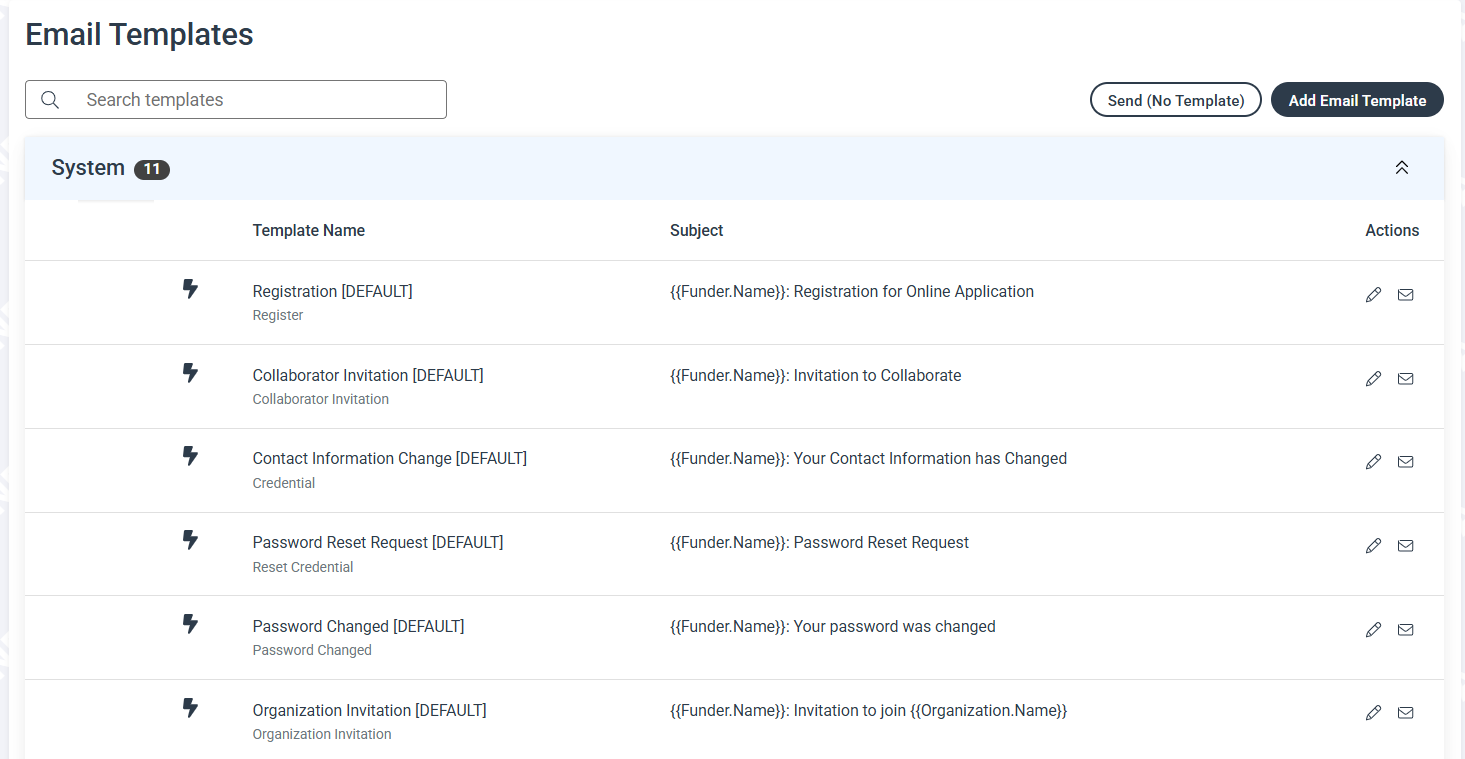Click lightning bolt beside Password Changed [DEFAULT]

tap(190, 624)
